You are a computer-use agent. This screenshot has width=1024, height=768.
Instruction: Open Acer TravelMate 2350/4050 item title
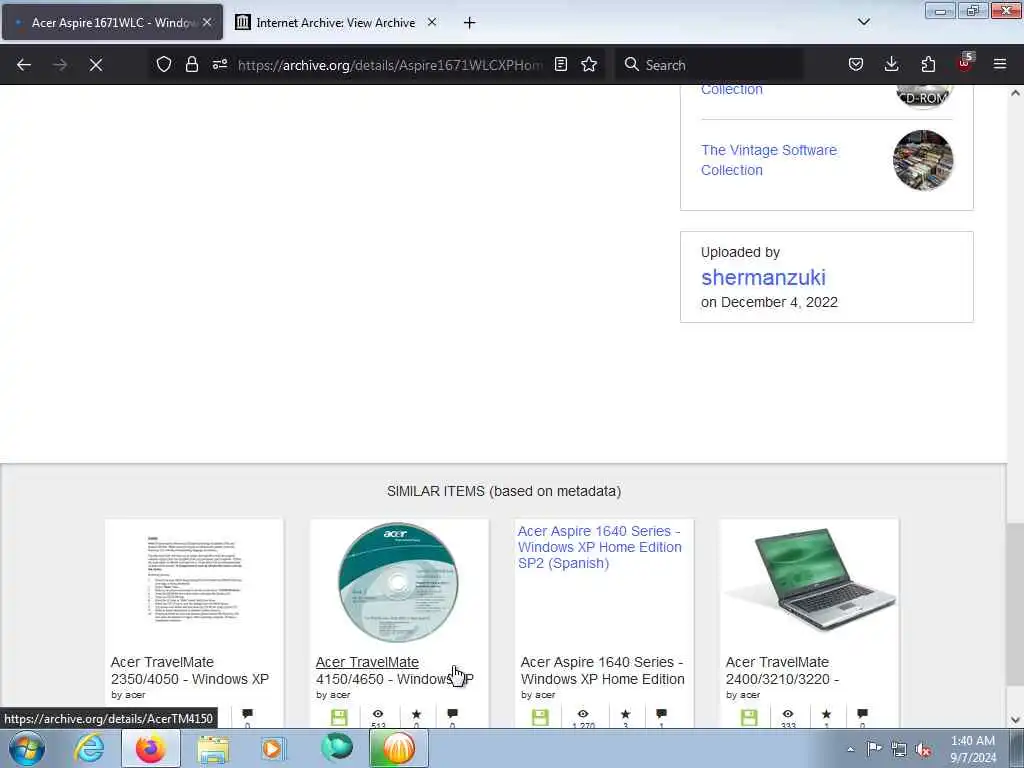coord(189,671)
